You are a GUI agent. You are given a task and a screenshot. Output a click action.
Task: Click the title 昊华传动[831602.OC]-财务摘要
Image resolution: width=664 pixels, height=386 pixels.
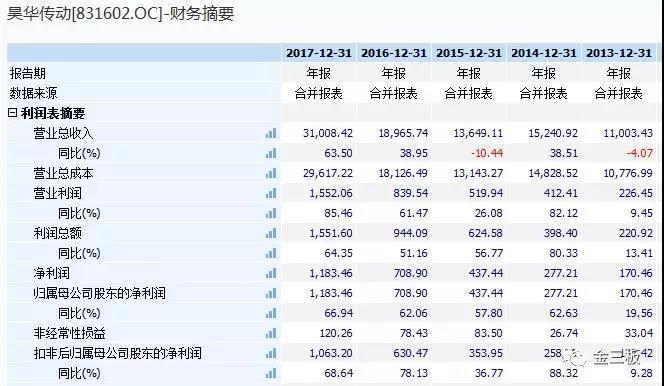click(x=120, y=14)
